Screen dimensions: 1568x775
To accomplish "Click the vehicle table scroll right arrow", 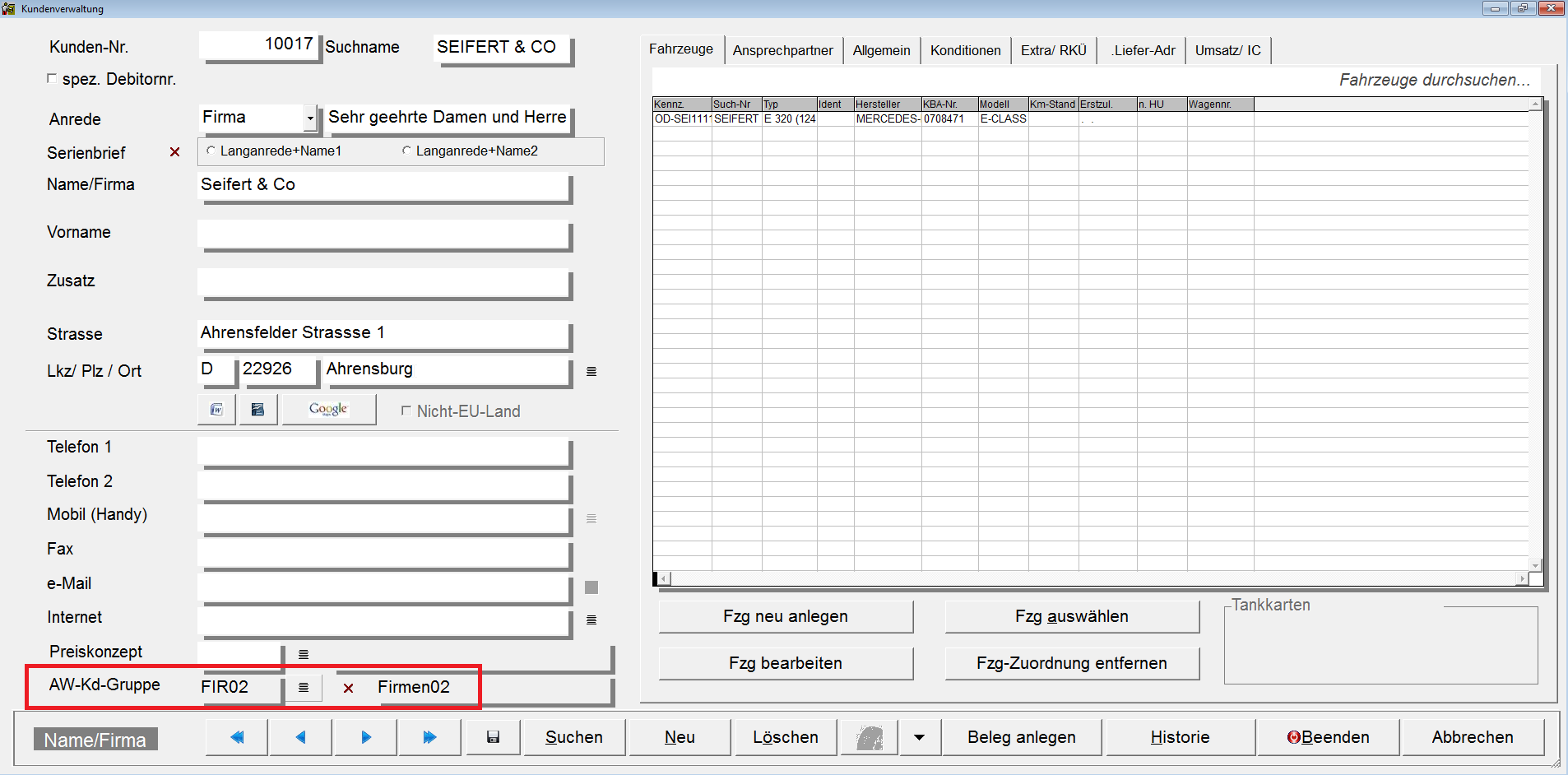I will 1522,579.
